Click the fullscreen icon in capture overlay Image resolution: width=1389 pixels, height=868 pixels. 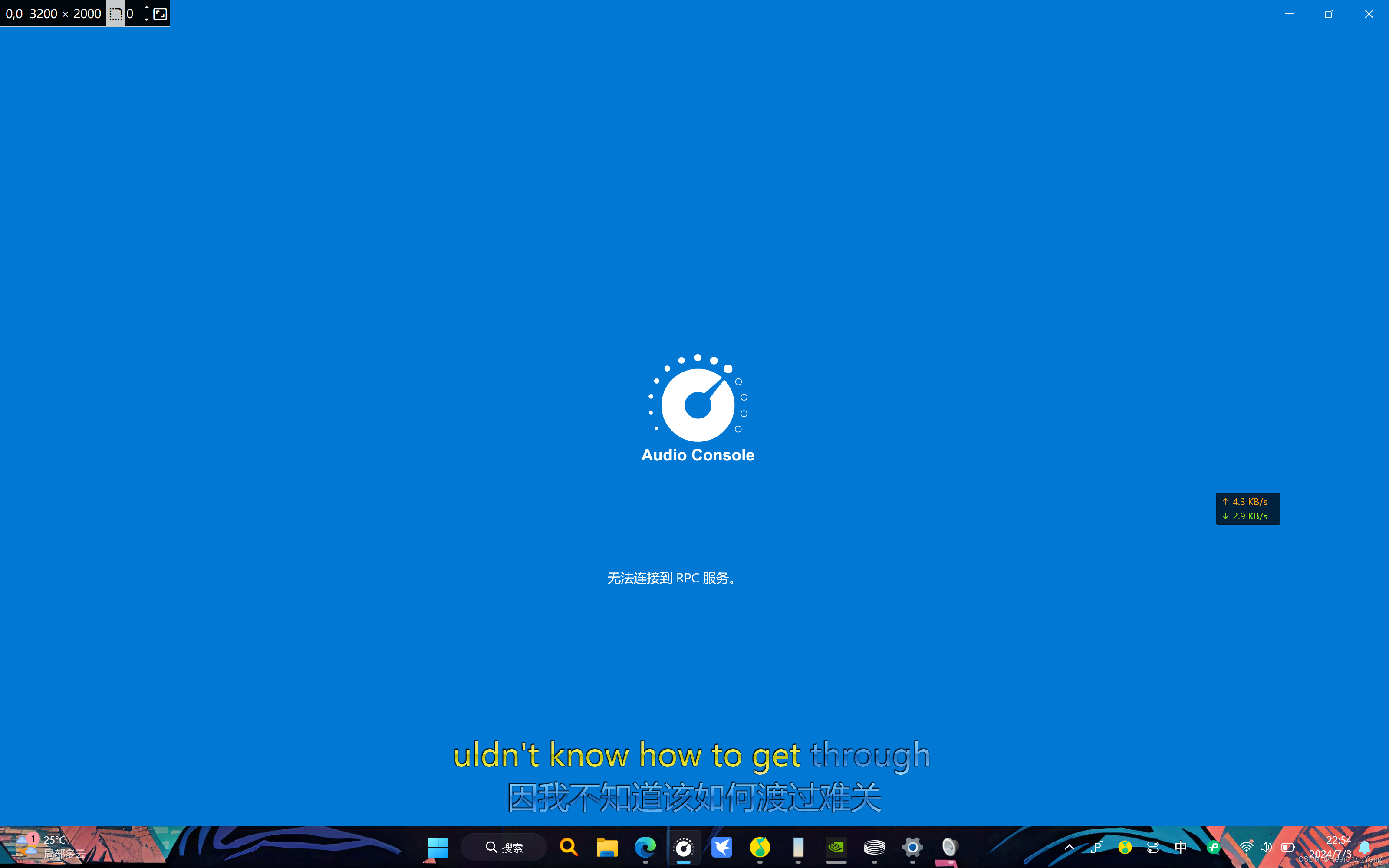click(160, 14)
